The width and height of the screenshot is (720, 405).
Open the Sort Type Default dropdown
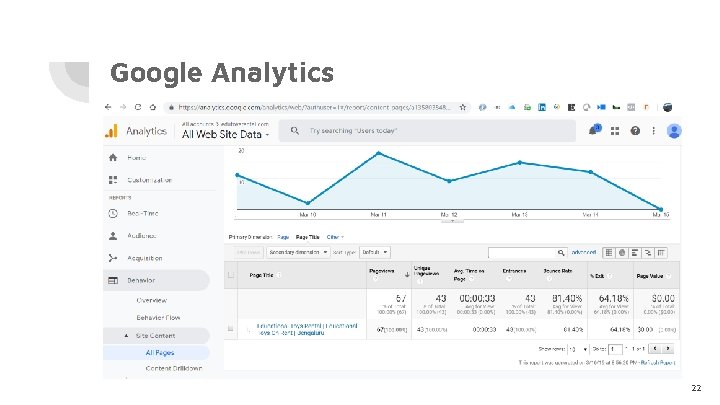(375, 252)
